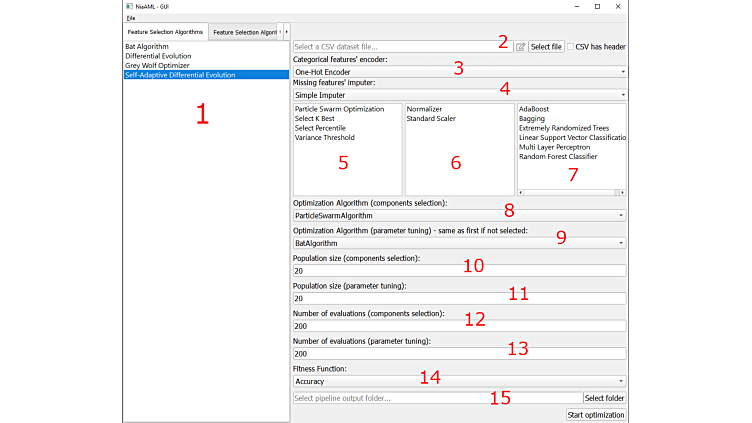Open the Fitness Function dropdown
The image size is (752, 423).
point(459,381)
